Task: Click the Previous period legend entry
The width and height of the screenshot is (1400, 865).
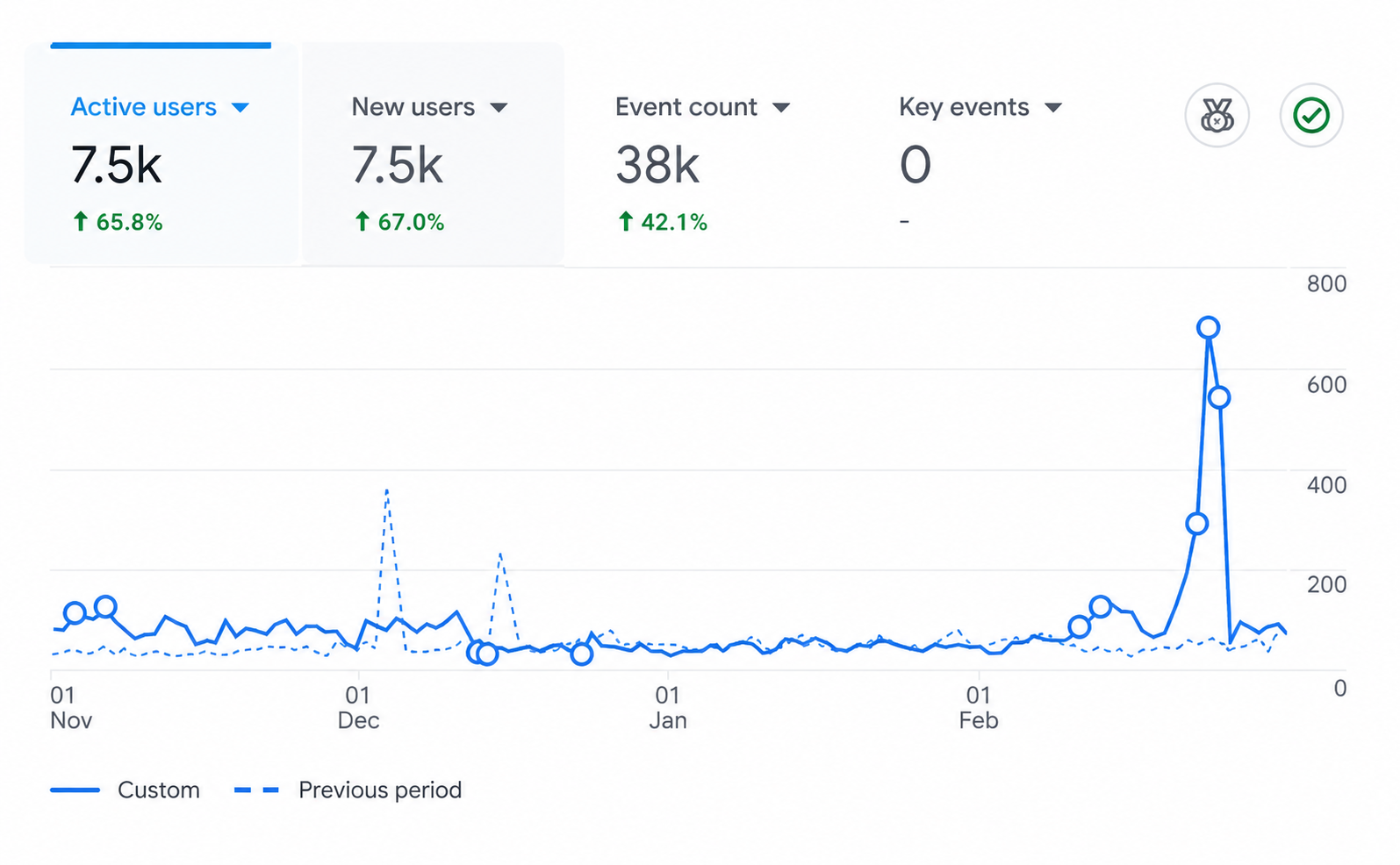Action: pyautogui.click(x=348, y=790)
